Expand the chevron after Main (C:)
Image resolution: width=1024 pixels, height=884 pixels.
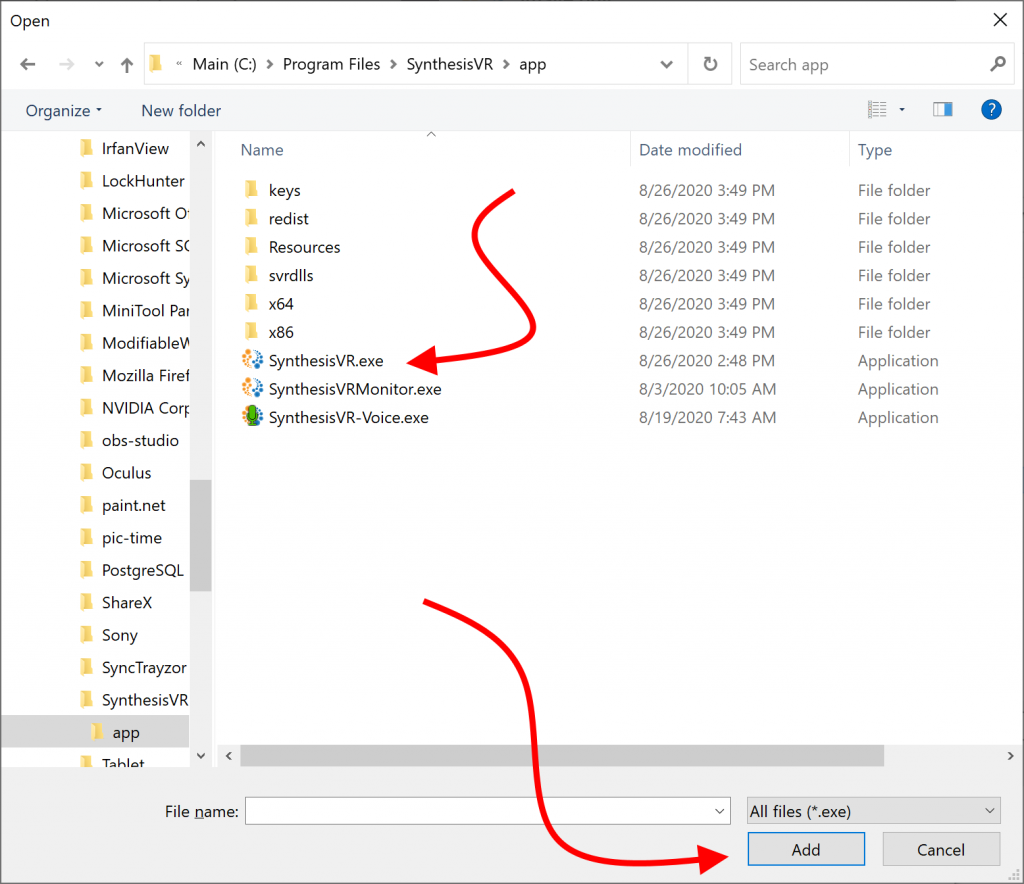pyautogui.click(x=269, y=64)
